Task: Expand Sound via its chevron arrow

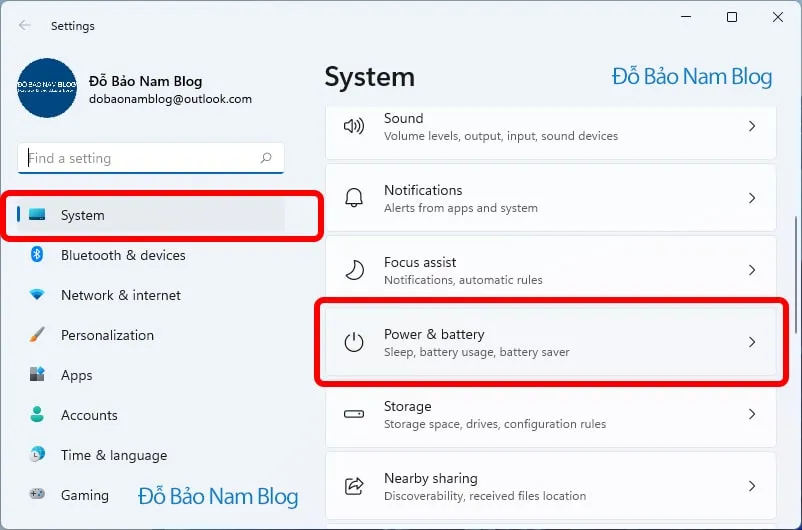Action: coord(752,126)
